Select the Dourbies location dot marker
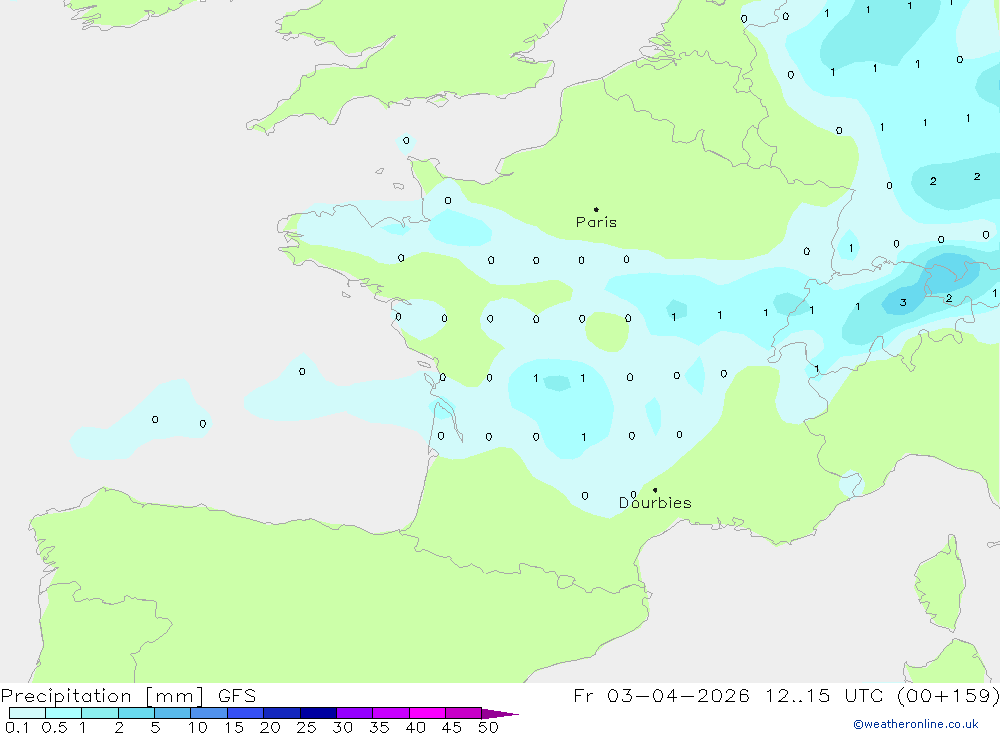 pos(655,490)
